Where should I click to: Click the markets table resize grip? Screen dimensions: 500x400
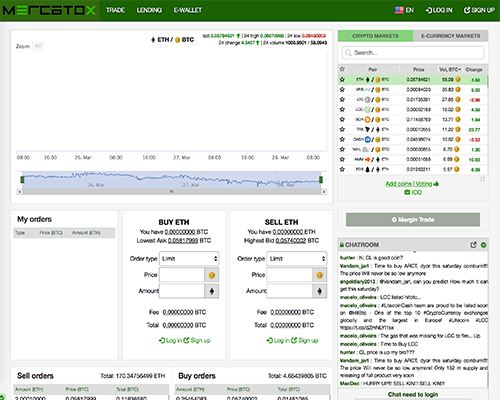(x=482, y=179)
